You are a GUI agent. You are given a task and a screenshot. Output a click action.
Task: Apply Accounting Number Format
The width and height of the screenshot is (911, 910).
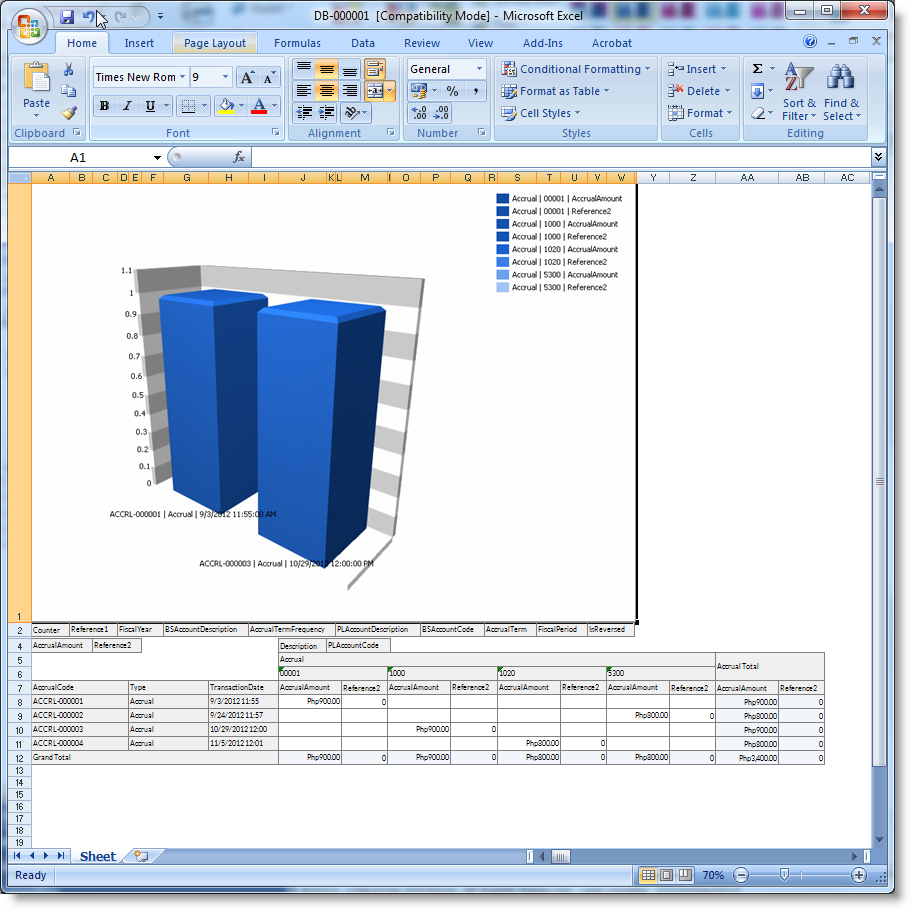coord(419,91)
